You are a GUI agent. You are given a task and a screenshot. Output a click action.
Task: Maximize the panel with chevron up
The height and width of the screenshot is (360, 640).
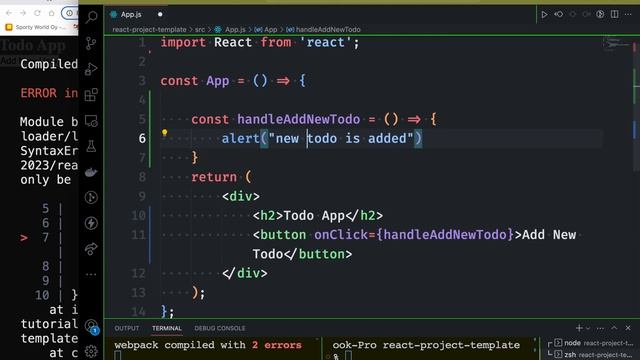pyautogui.click(x=614, y=328)
